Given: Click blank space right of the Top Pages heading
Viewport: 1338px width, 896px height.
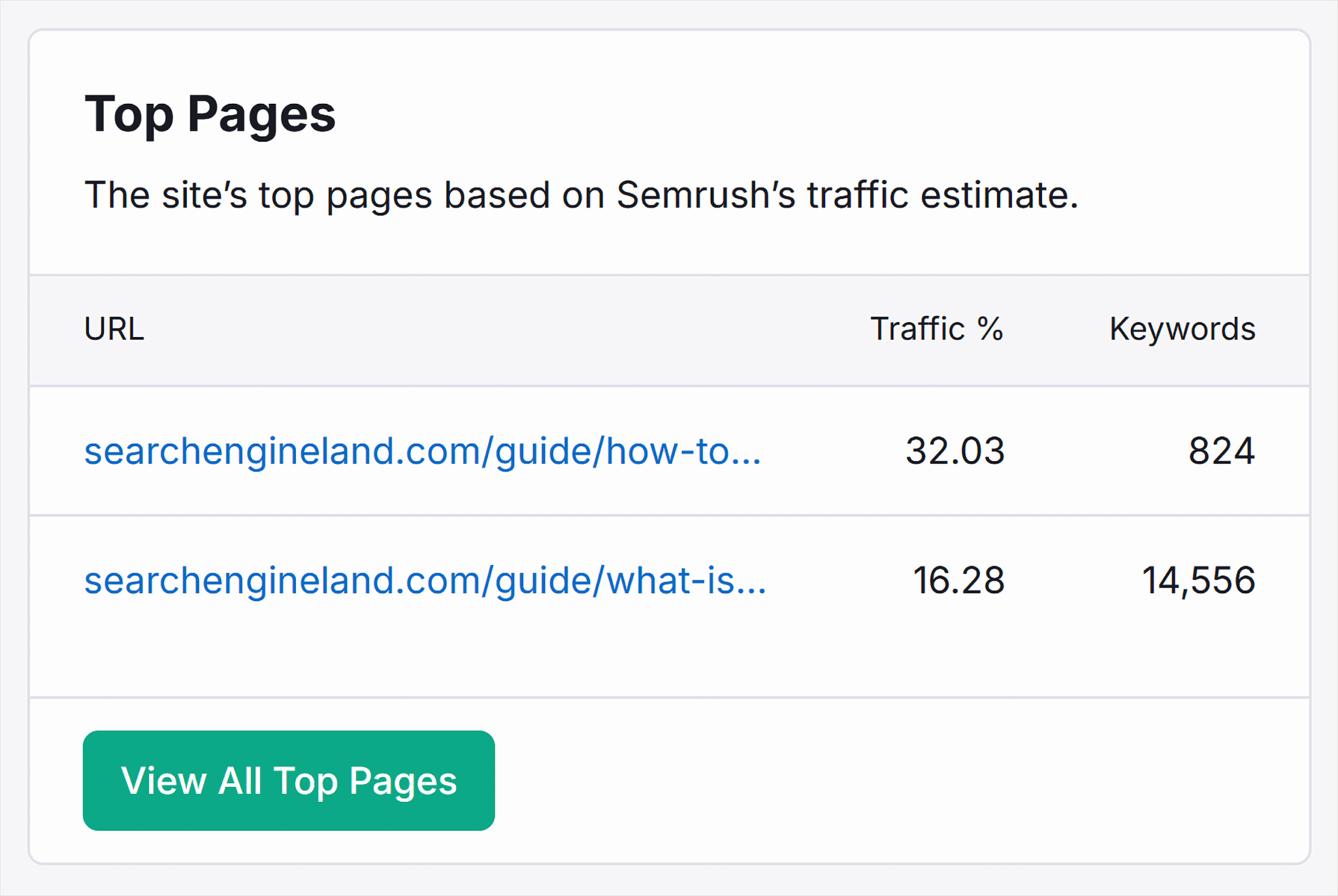Looking at the screenshot, I should [784, 114].
